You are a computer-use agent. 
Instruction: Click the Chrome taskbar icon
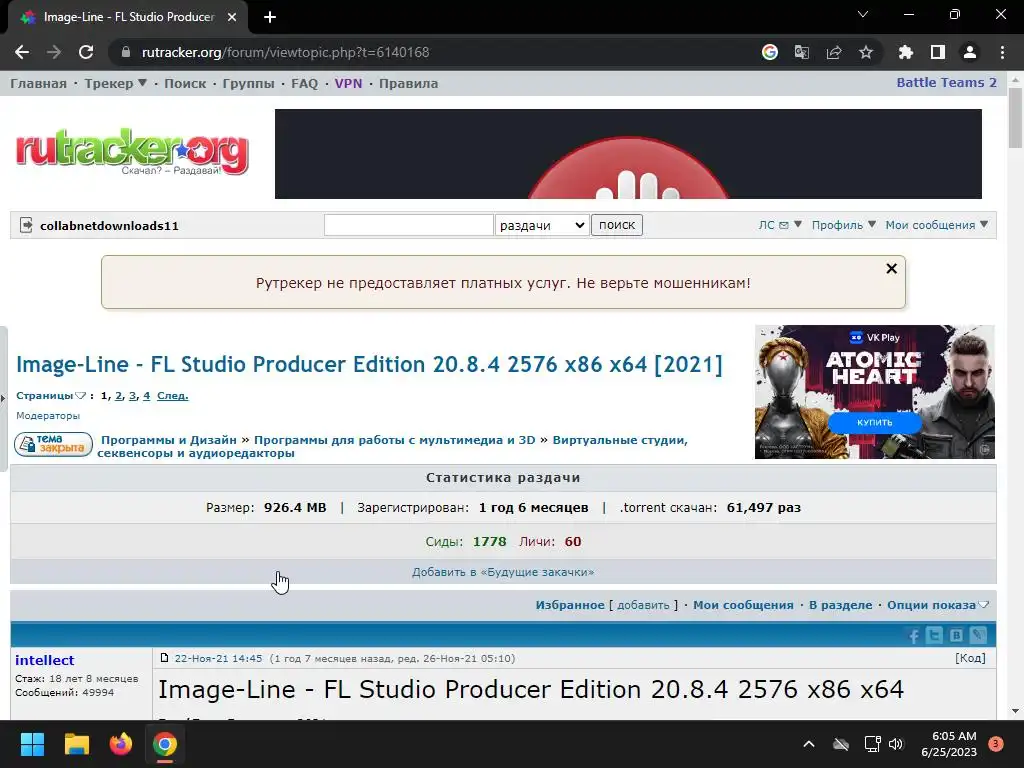pyautogui.click(x=165, y=744)
